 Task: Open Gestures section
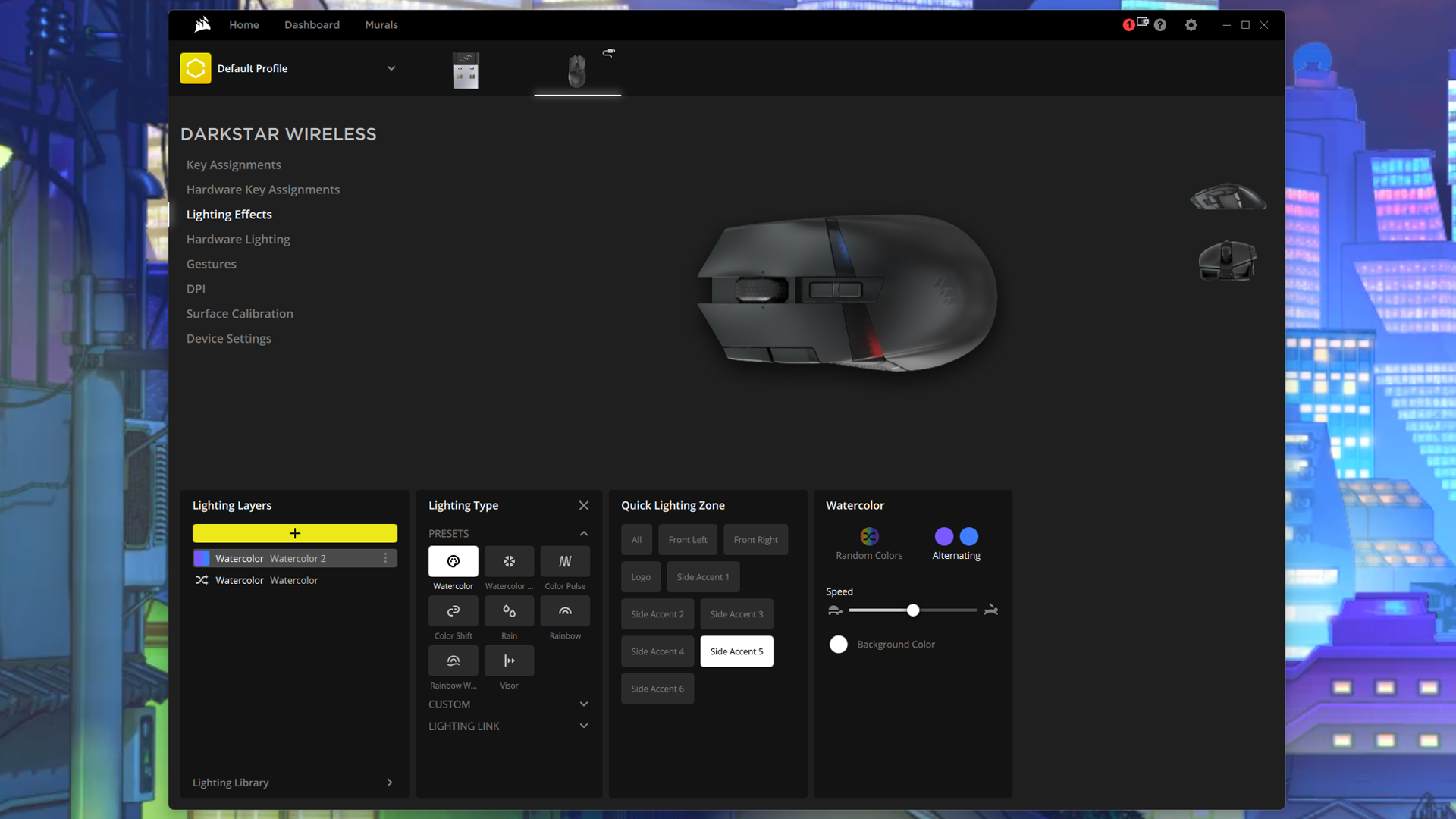212,264
